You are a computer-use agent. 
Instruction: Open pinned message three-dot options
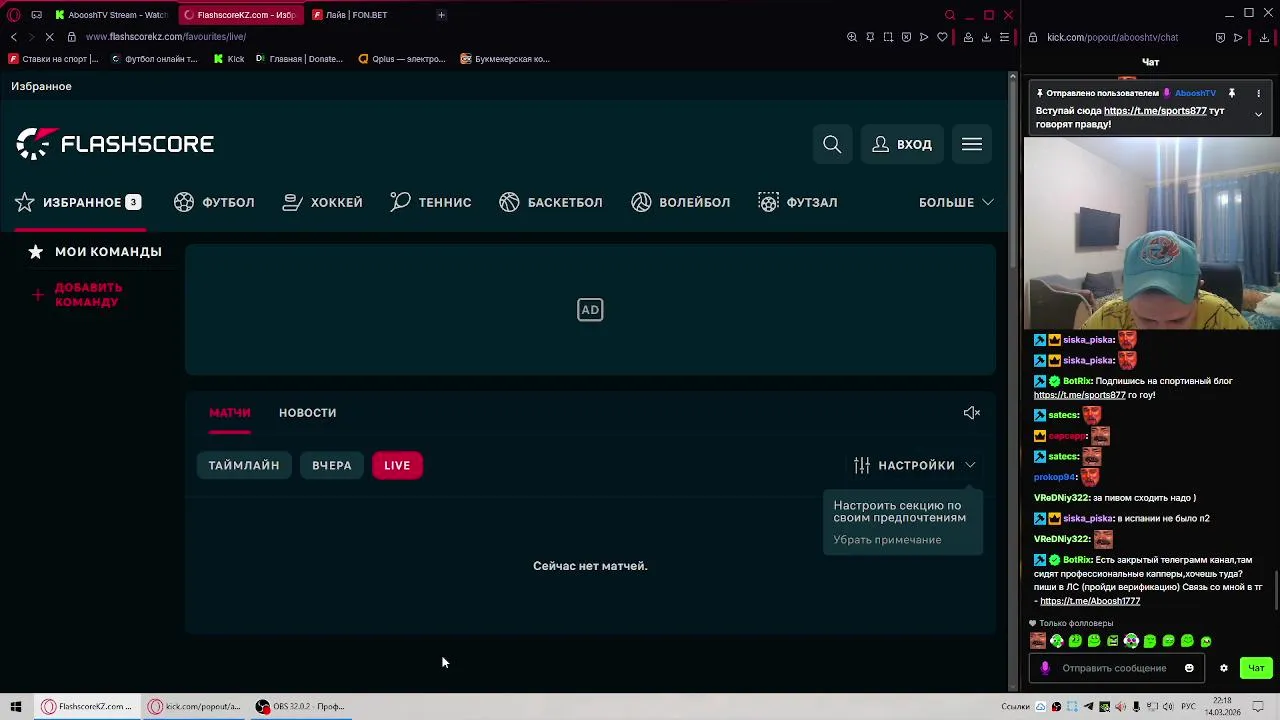pyautogui.click(x=1258, y=93)
